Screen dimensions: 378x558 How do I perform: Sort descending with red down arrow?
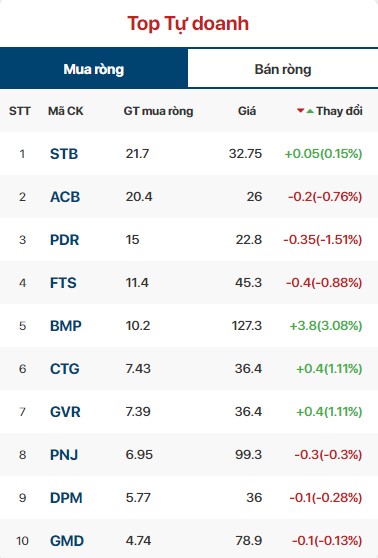(300, 111)
